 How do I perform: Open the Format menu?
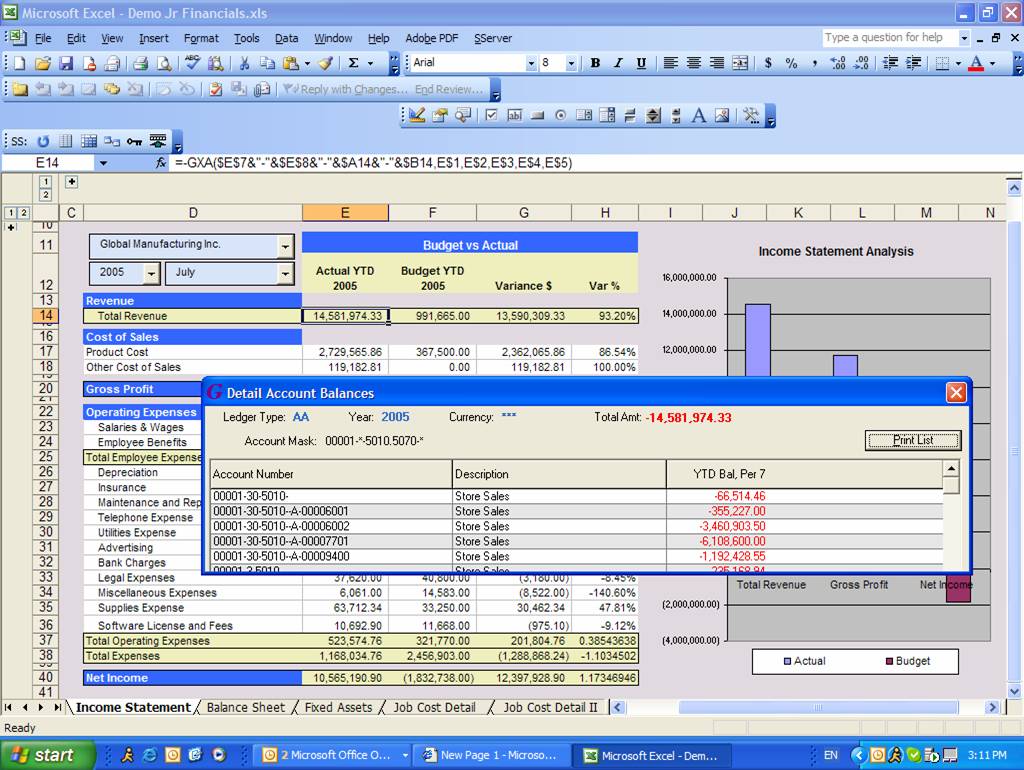[x=201, y=39]
